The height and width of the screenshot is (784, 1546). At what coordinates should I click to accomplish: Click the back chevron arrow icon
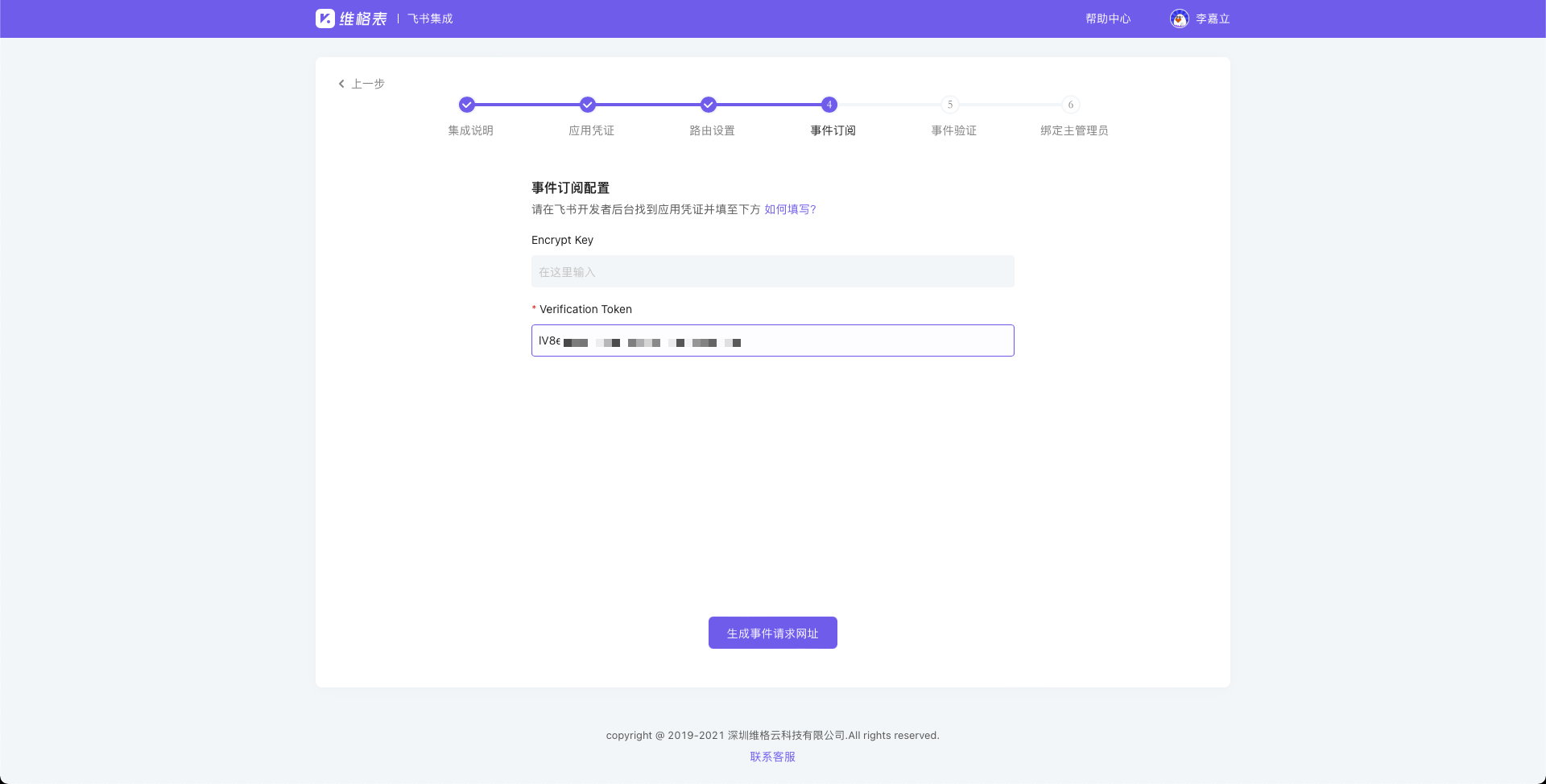pos(341,84)
